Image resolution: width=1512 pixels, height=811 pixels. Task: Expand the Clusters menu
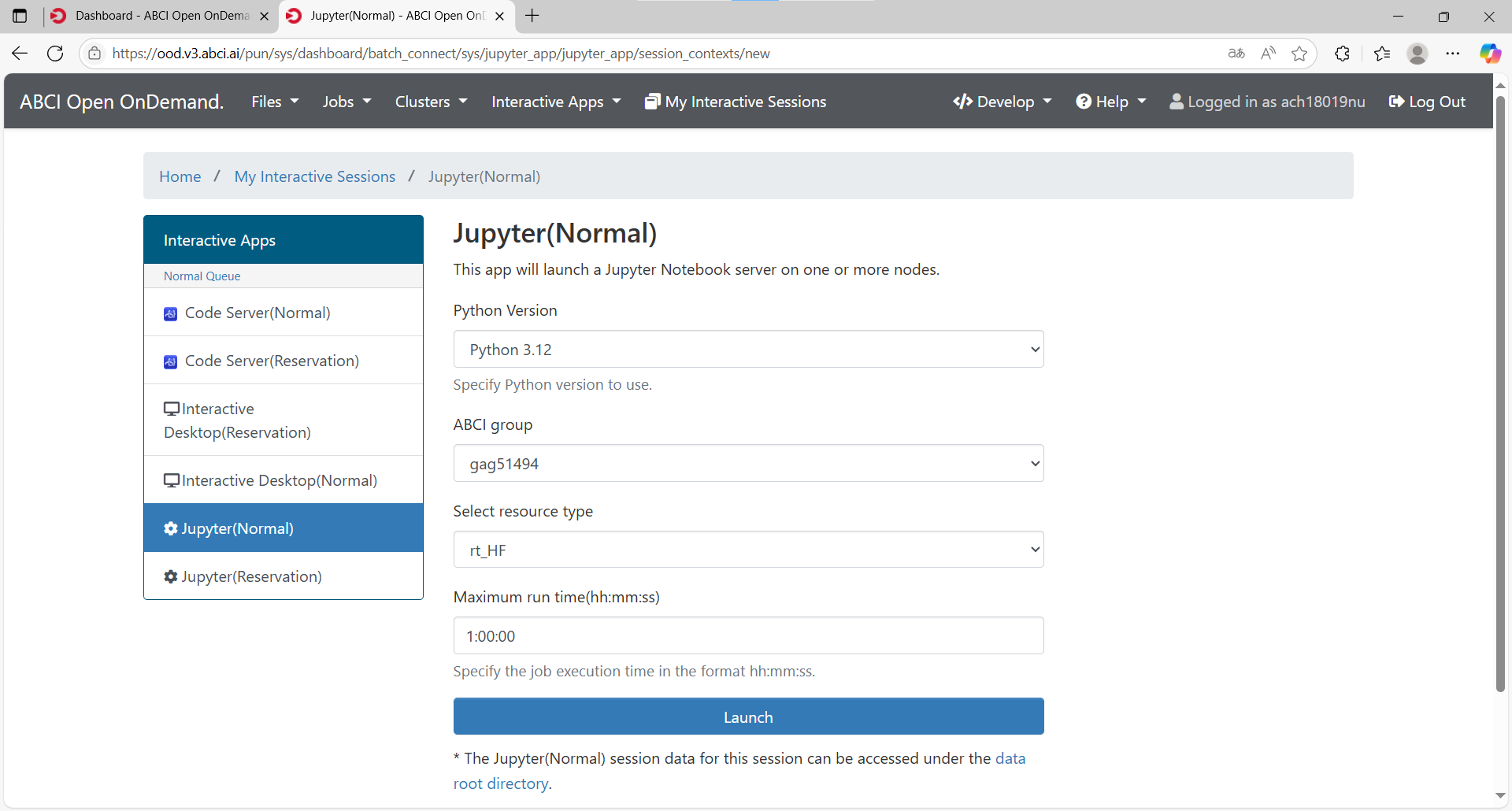coord(431,102)
